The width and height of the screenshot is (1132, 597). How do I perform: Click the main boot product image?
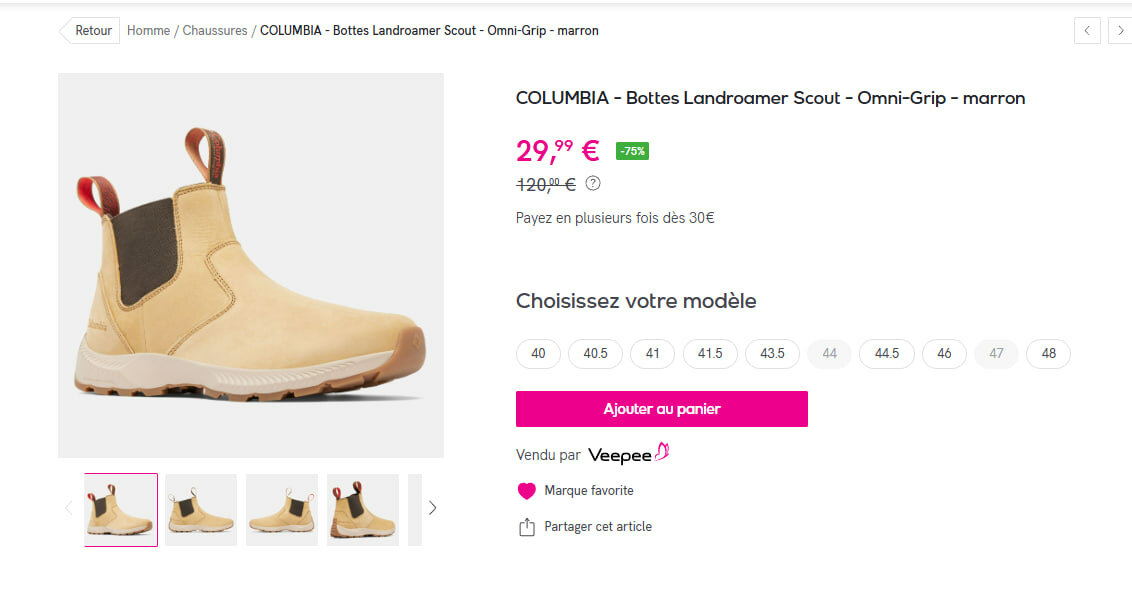tap(251, 265)
